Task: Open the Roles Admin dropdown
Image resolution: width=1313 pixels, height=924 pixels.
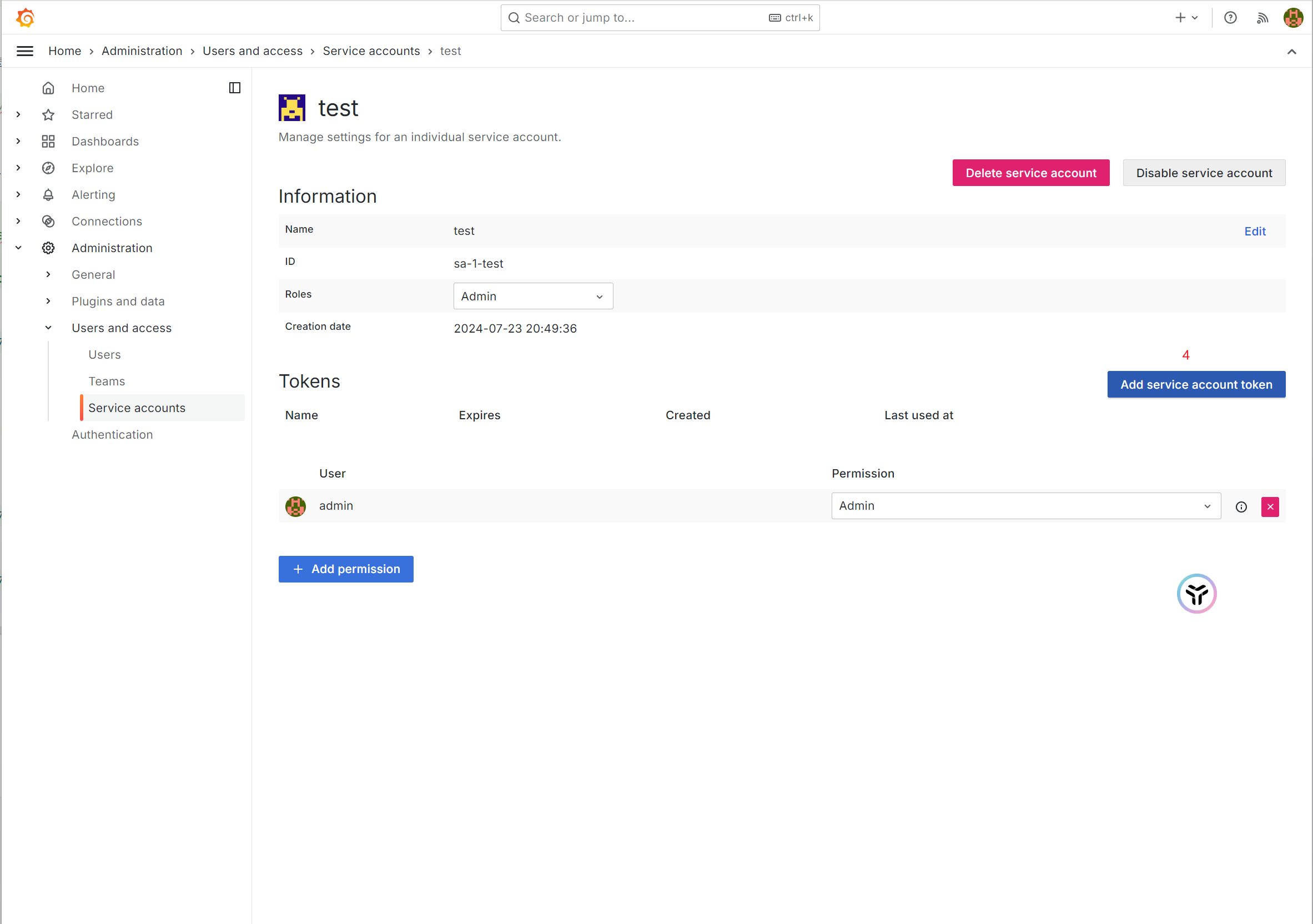Action: point(532,296)
